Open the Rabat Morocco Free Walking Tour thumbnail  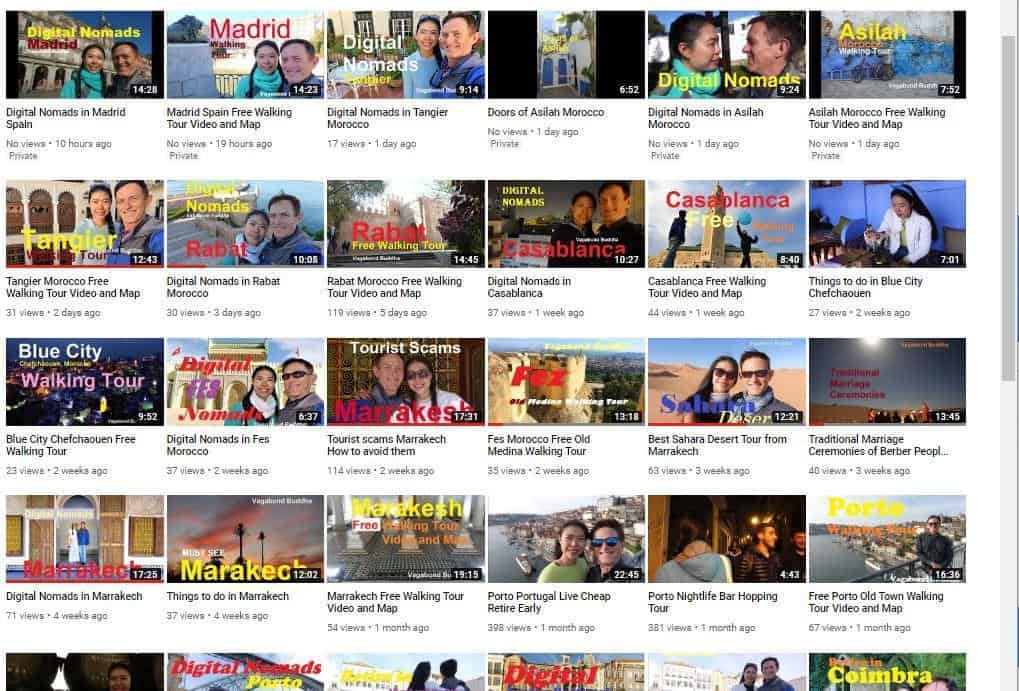pos(406,224)
